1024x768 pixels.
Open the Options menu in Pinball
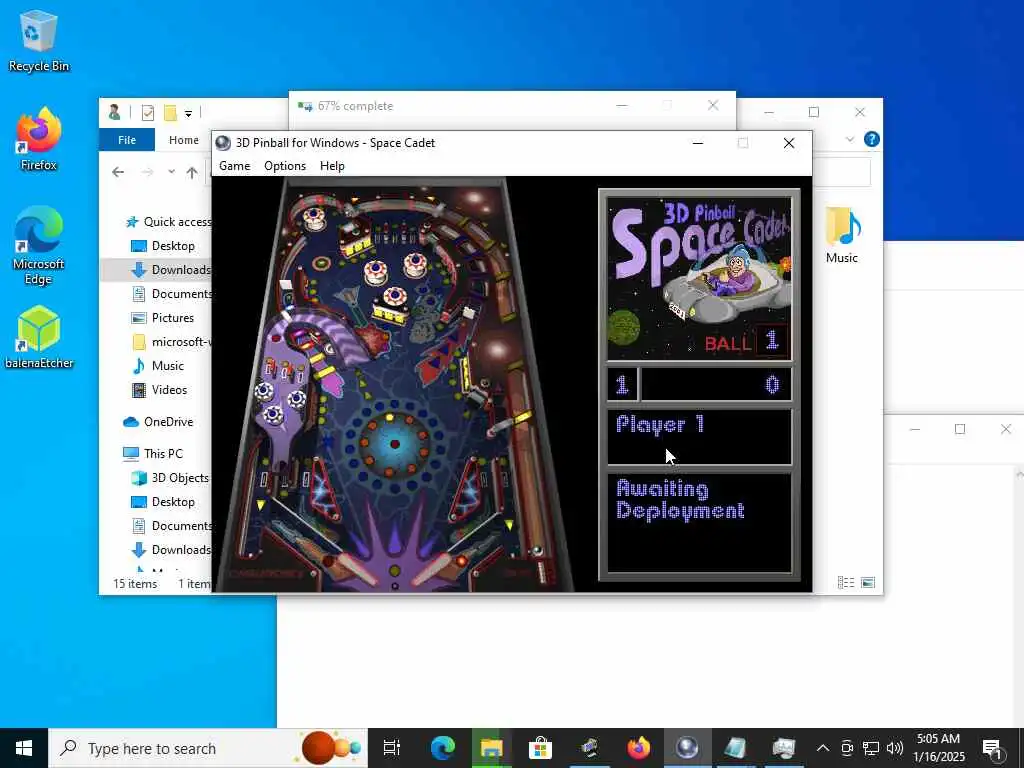coord(285,166)
